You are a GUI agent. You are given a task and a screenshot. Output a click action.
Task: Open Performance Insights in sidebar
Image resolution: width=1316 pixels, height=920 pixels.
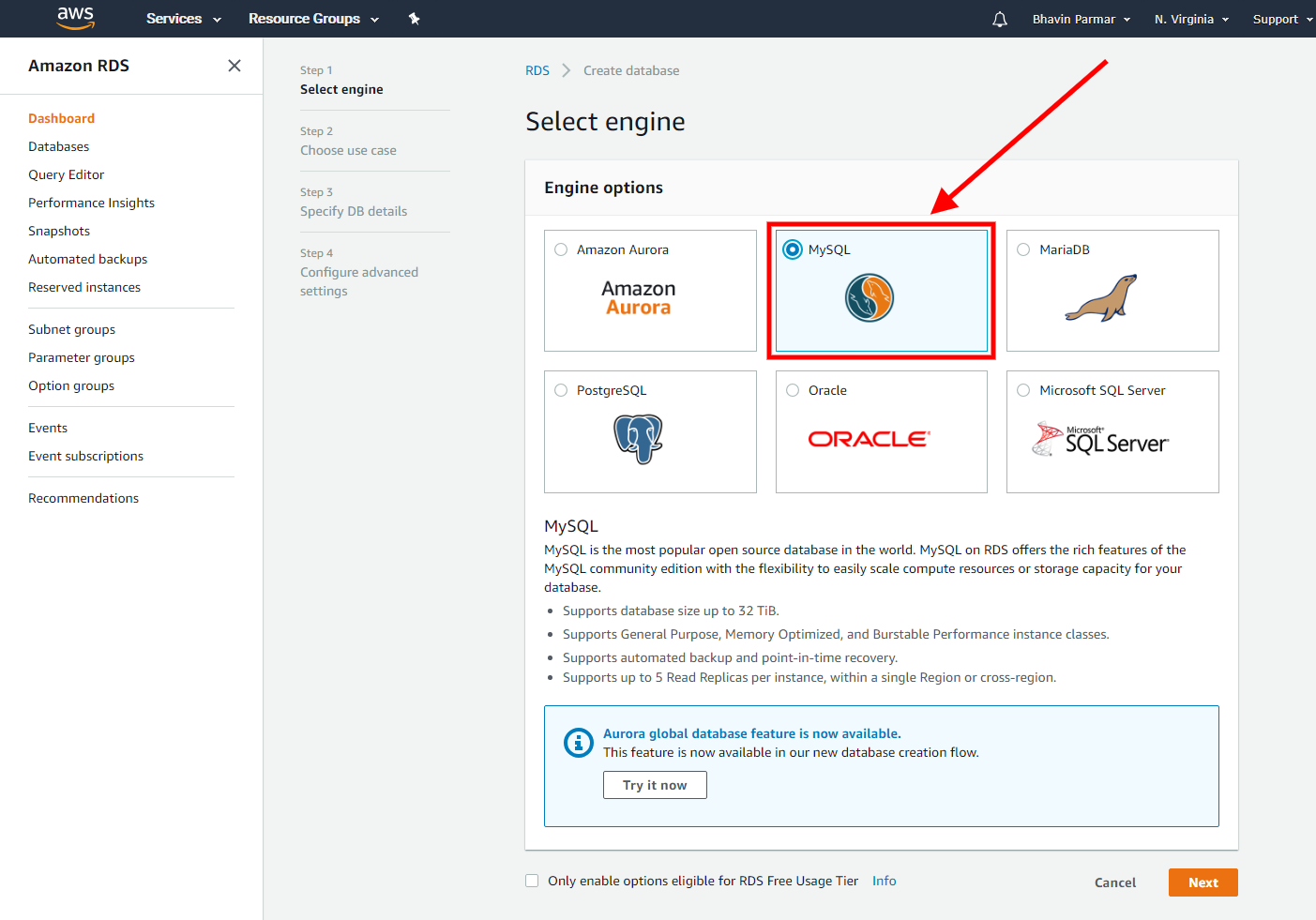(92, 203)
